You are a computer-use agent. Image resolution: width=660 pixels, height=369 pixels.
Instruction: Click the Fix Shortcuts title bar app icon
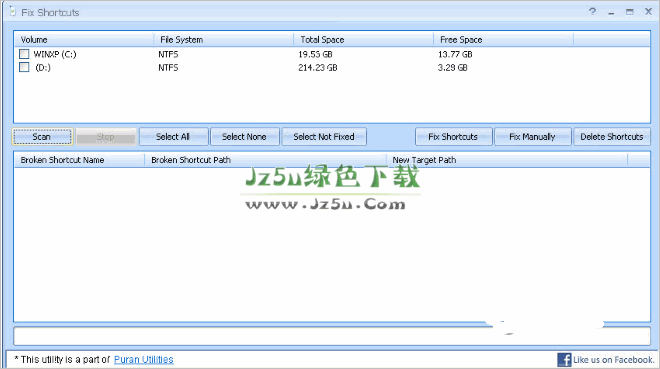[13, 12]
